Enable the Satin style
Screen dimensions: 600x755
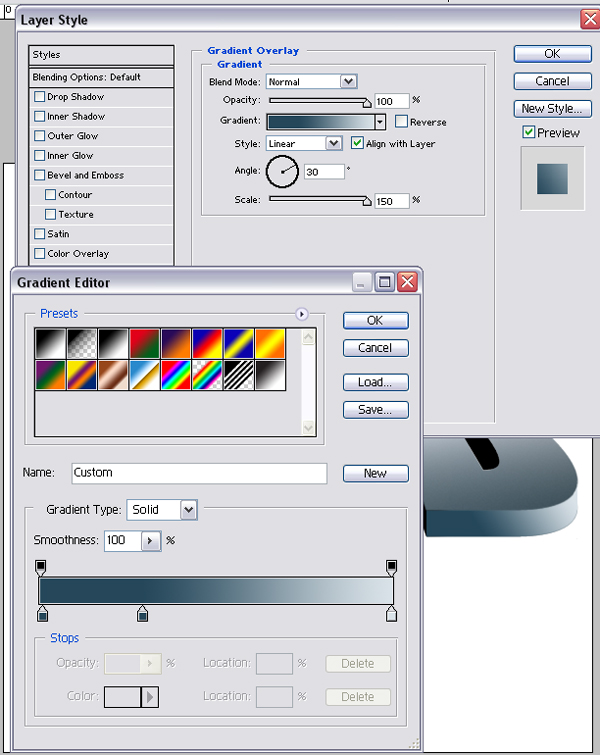[40, 234]
